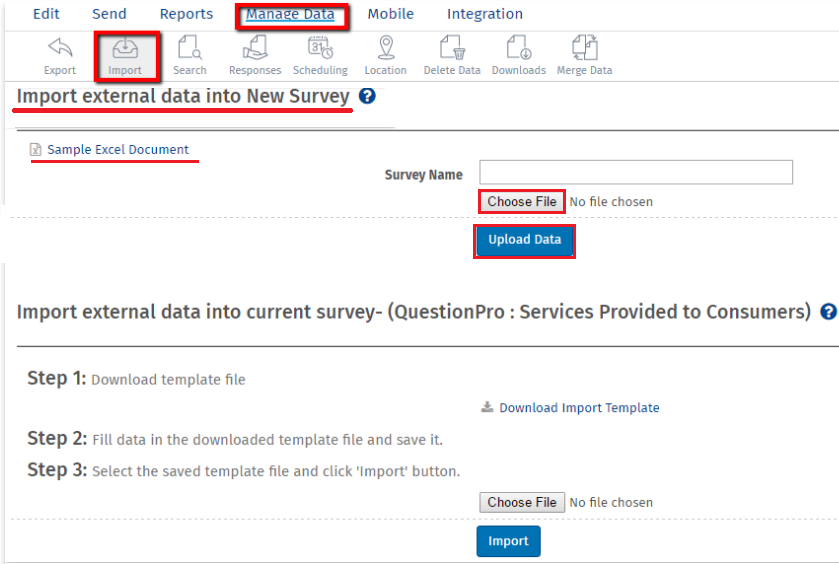This screenshot has width=839, height=564.
Task: Click the Export toolbar icon
Action: pyautogui.click(x=60, y=56)
